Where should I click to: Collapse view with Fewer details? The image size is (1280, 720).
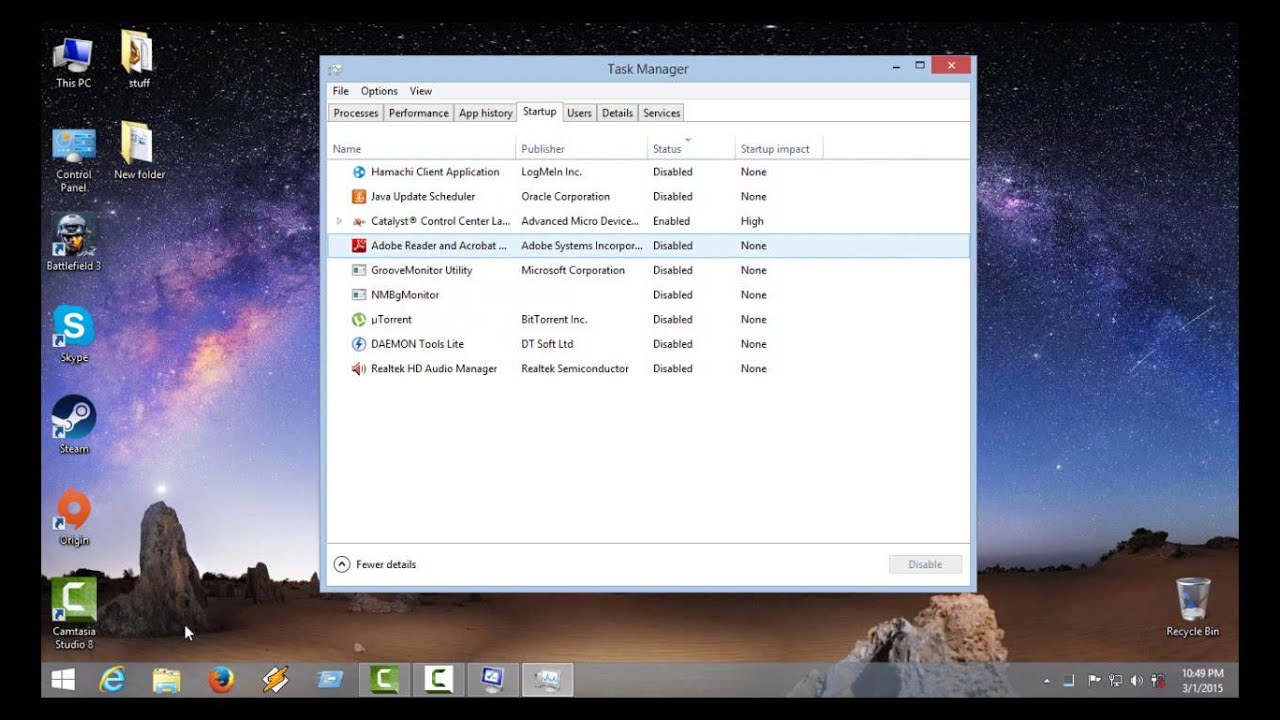point(375,564)
